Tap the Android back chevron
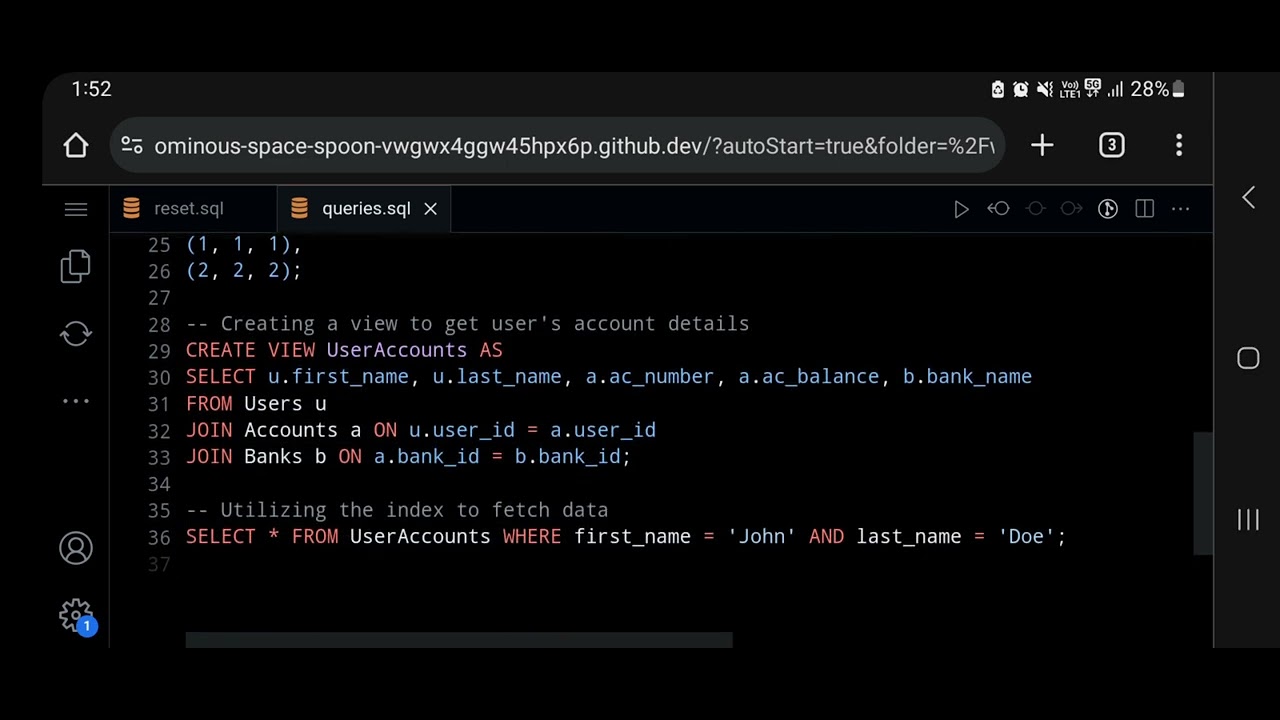Viewport: 1280px width, 720px height. click(1248, 198)
